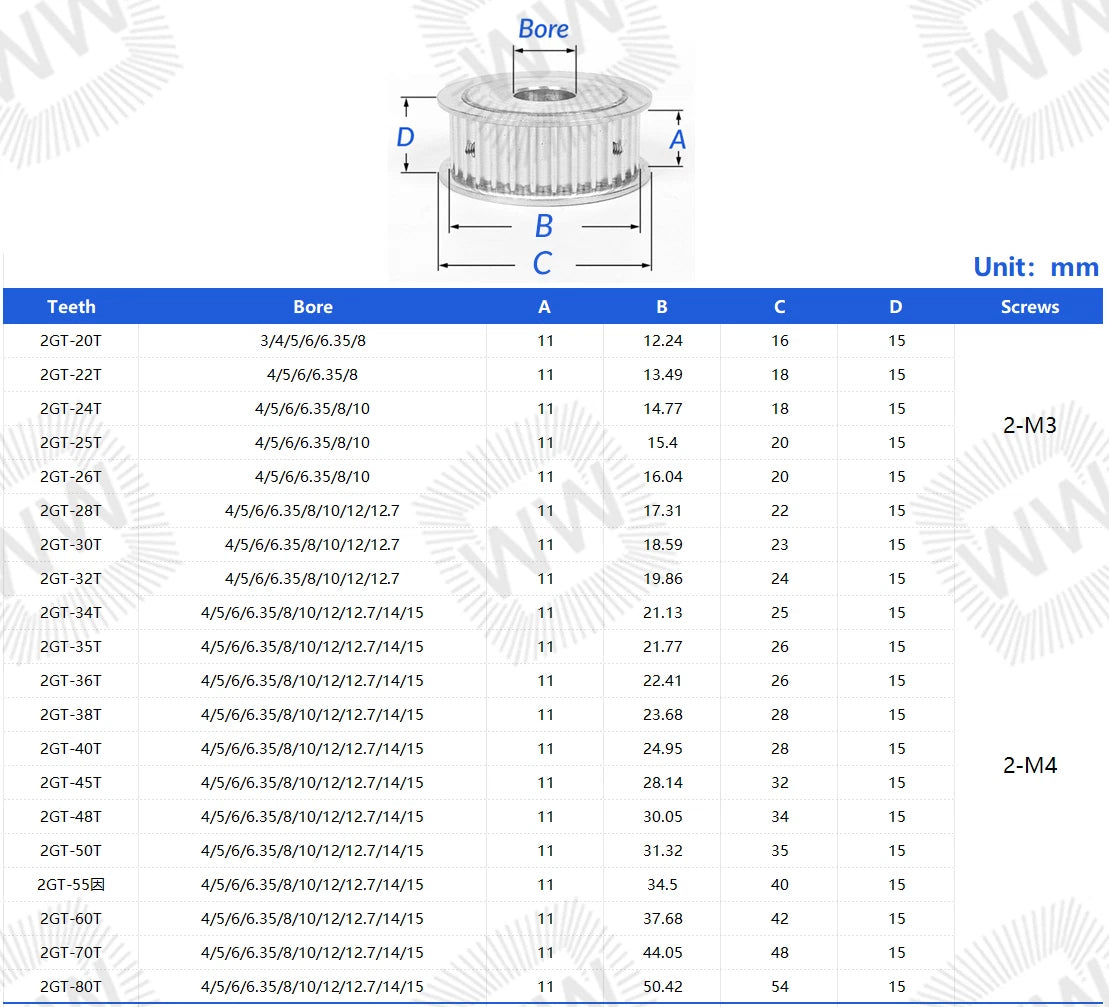Click the B value 17.31
1109x1007 pixels.
pyautogui.click(x=663, y=511)
